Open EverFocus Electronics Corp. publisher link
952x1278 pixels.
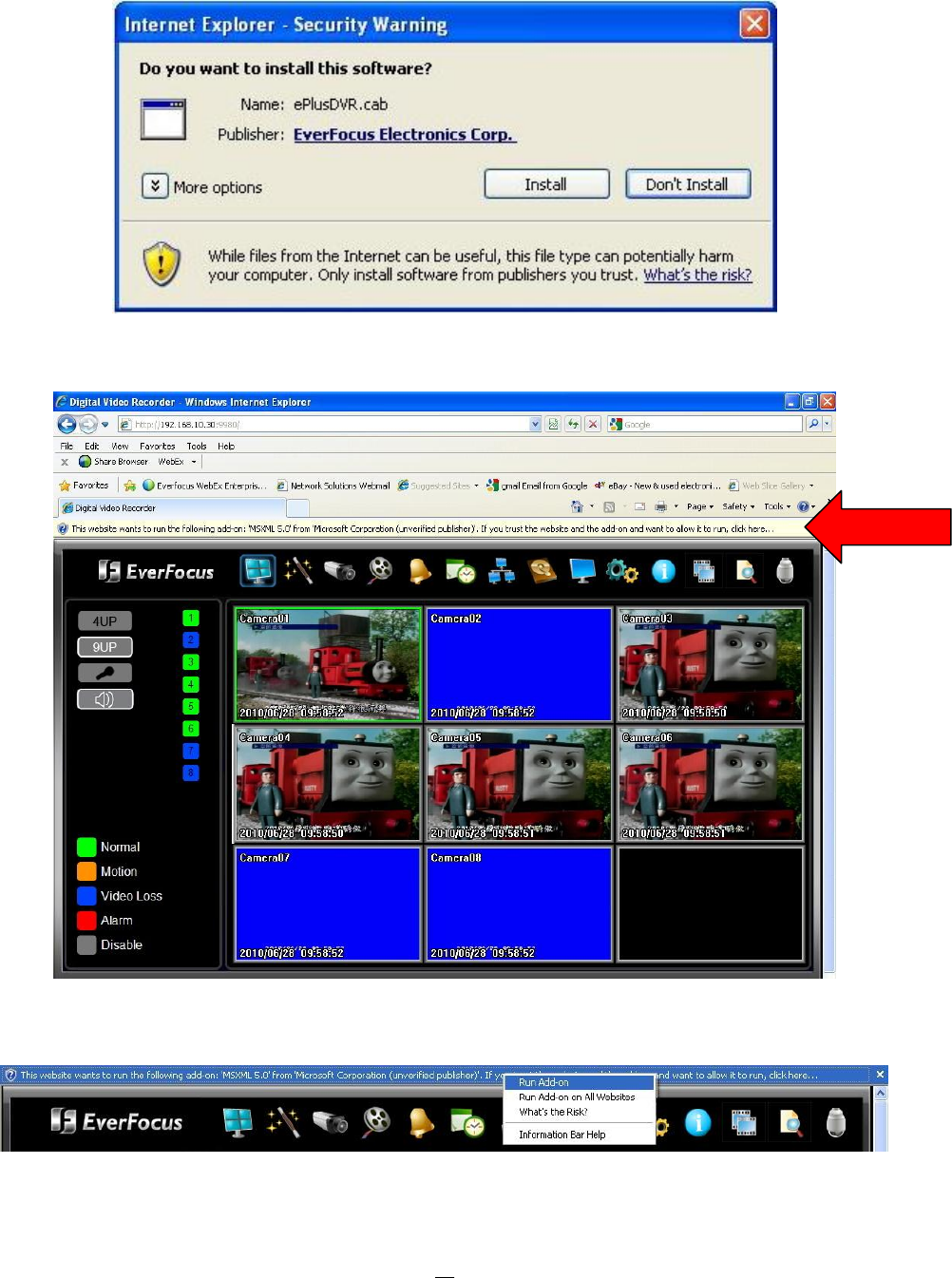[x=404, y=134]
